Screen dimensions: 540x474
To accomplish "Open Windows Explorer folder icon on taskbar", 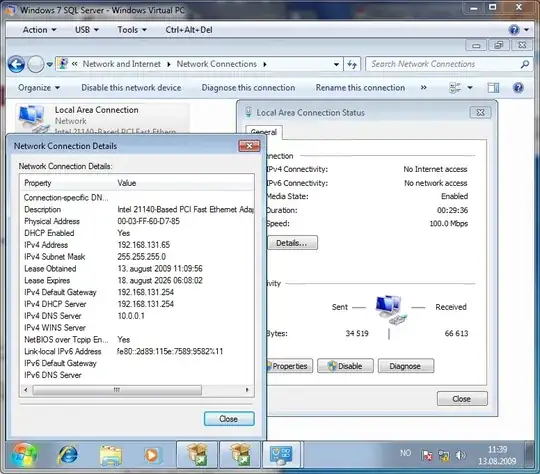I will 111,455.
